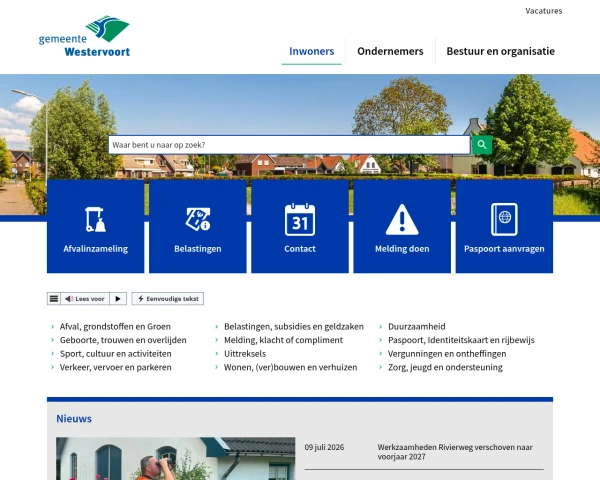Open the Afvalinzameling tile with bin icon
The image size is (600, 480).
tap(96, 226)
